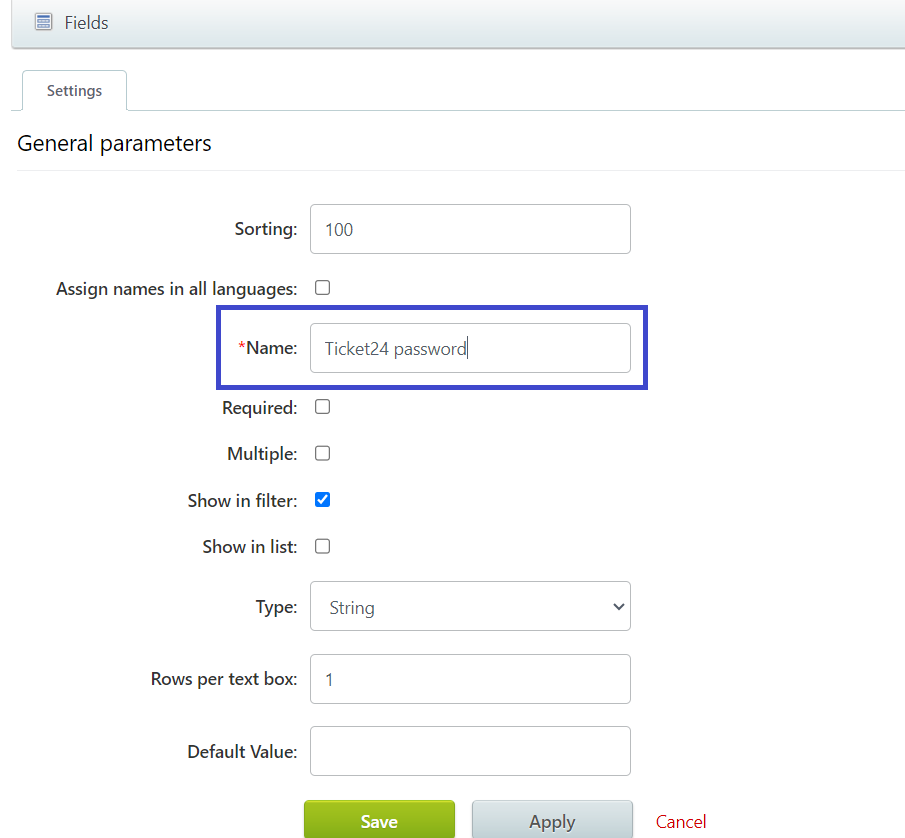Click the "Show in filter:" label text
This screenshot has width=905, height=838.
(x=242, y=501)
